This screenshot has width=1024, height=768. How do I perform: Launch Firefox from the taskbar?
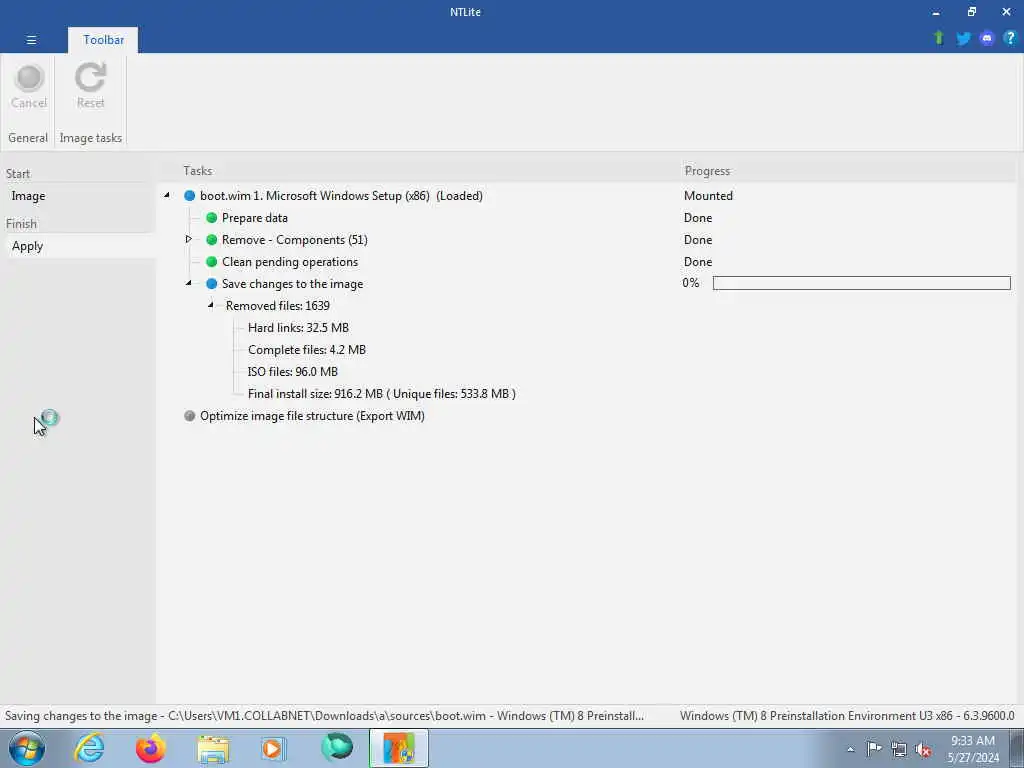point(150,748)
